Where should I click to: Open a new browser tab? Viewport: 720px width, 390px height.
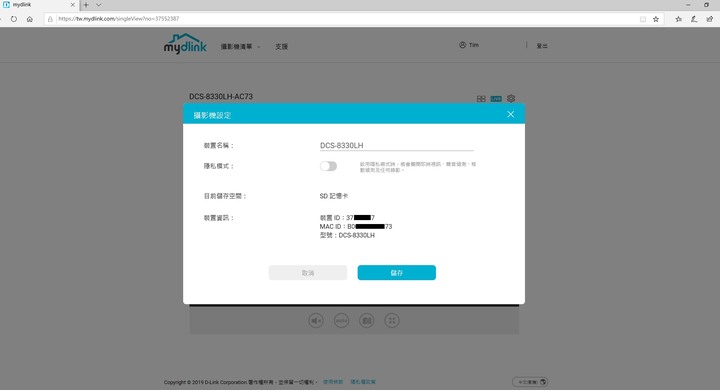click(86, 5)
